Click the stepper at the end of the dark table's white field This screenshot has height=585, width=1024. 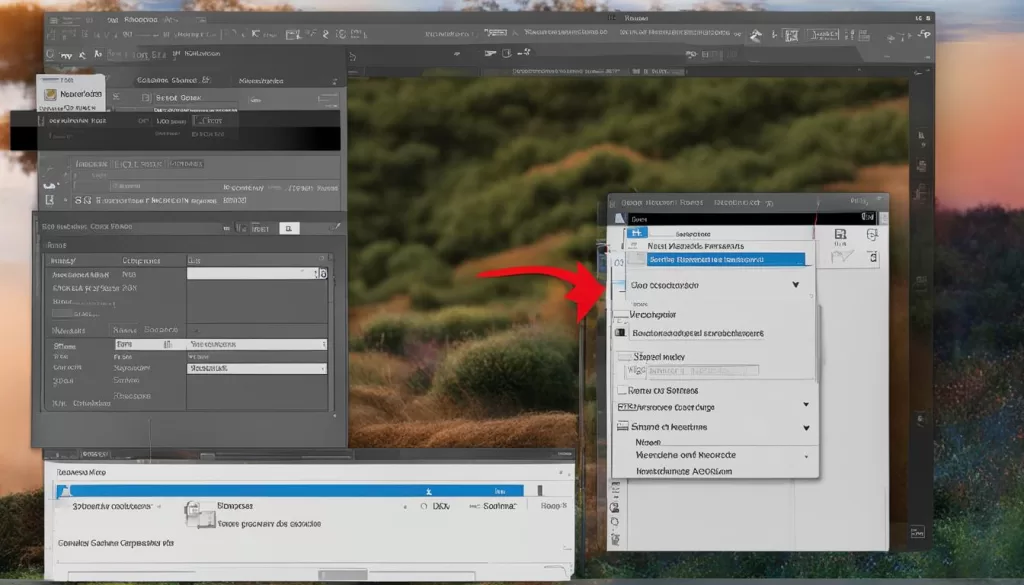coord(321,274)
